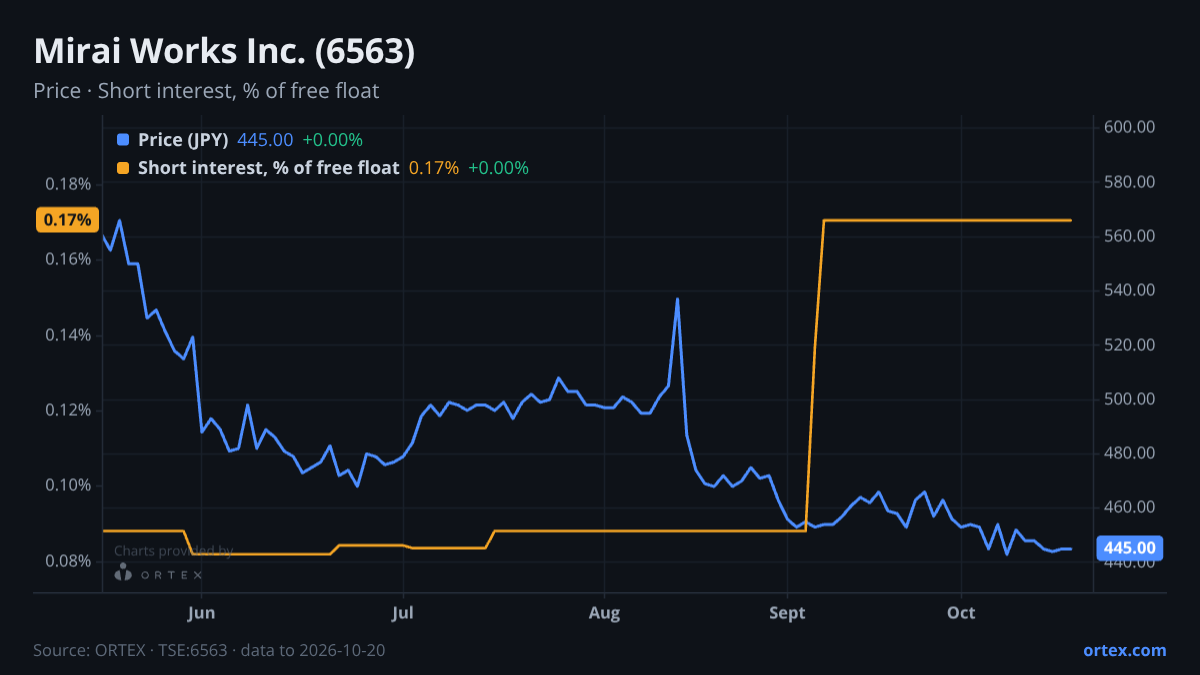Click the Sept x-axis label

[787, 612]
